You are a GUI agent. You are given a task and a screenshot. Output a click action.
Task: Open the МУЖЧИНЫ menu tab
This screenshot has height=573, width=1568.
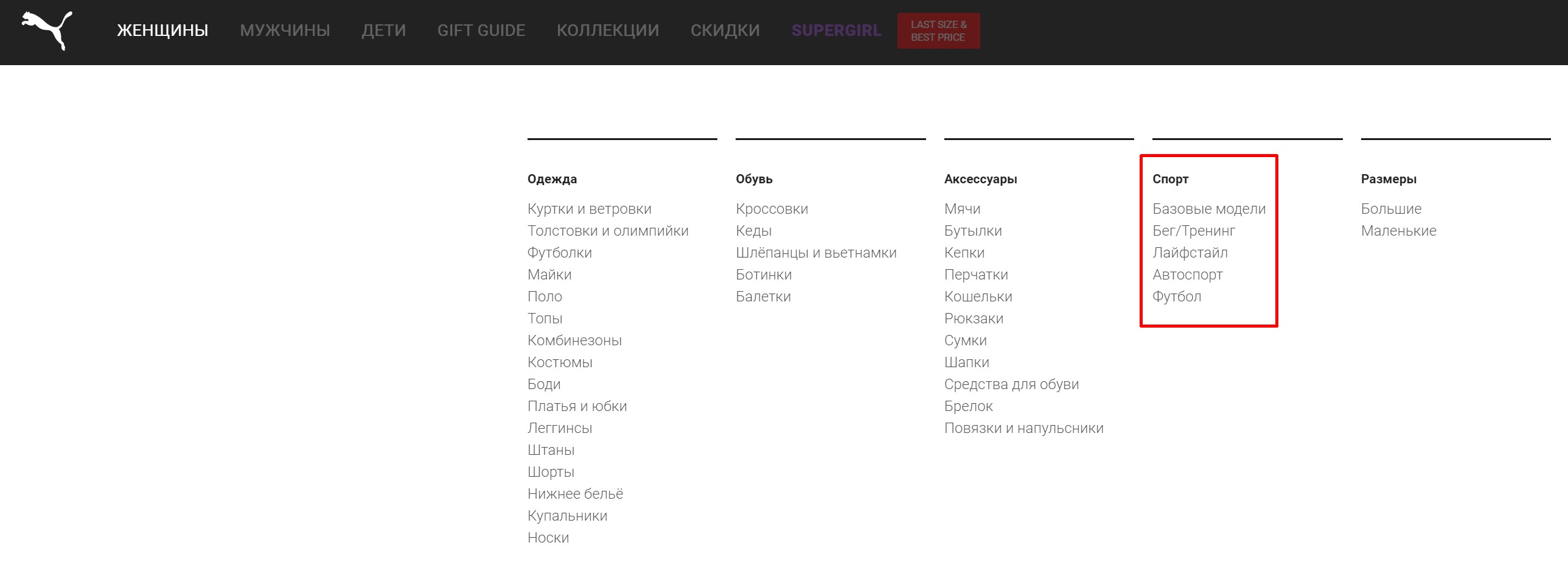click(285, 30)
